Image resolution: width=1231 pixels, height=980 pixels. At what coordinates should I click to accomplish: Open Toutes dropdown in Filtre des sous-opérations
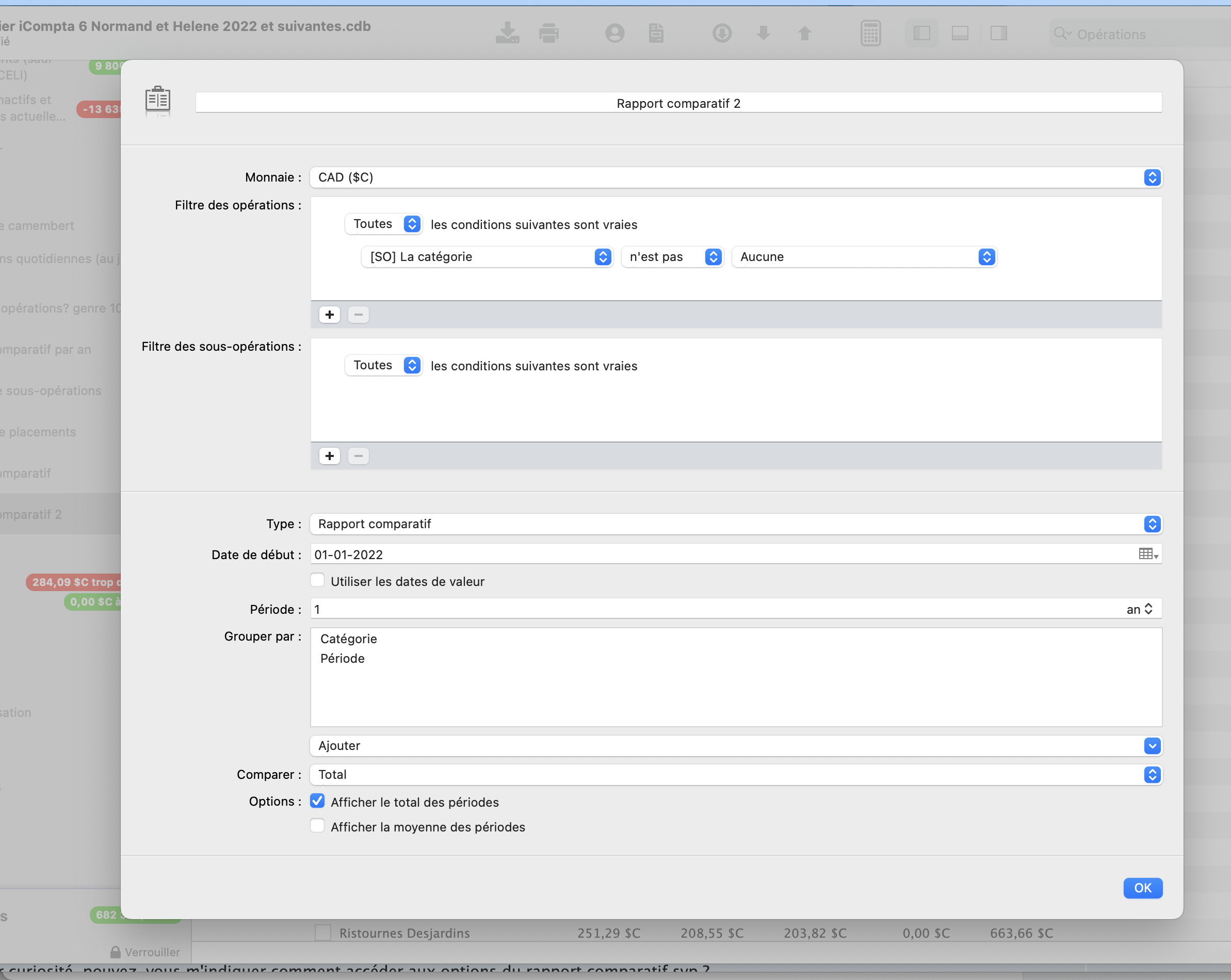[x=383, y=365]
